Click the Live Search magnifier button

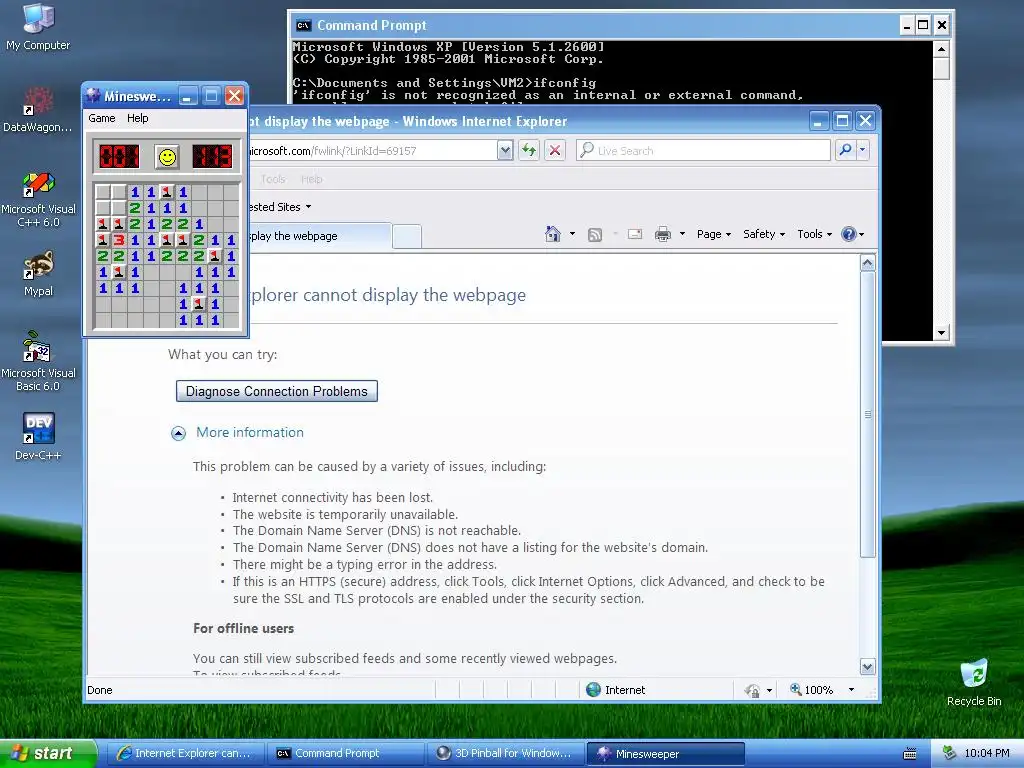tap(845, 150)
